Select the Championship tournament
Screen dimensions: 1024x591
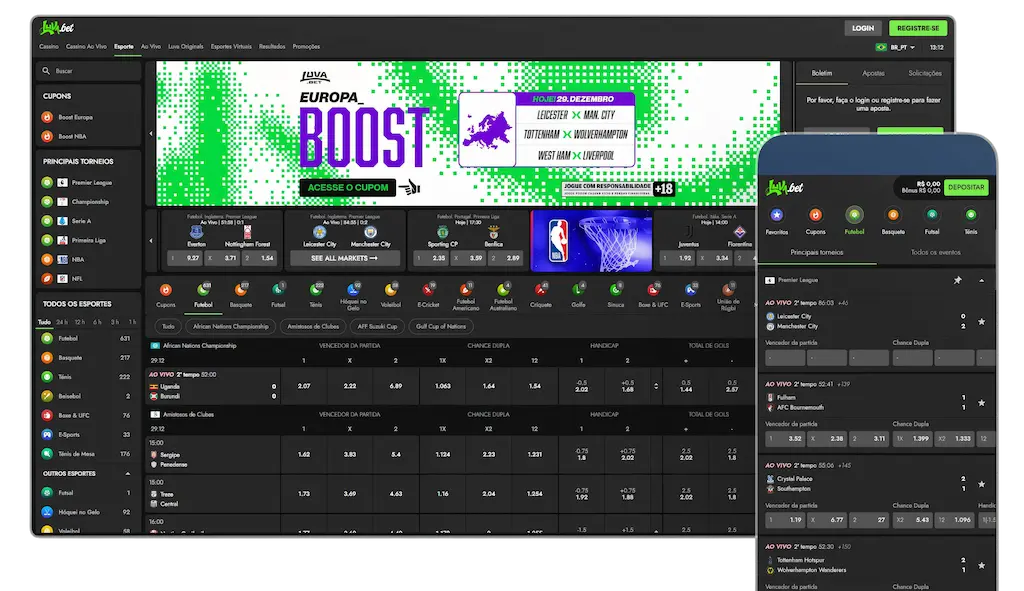click(x=76, y=202)
